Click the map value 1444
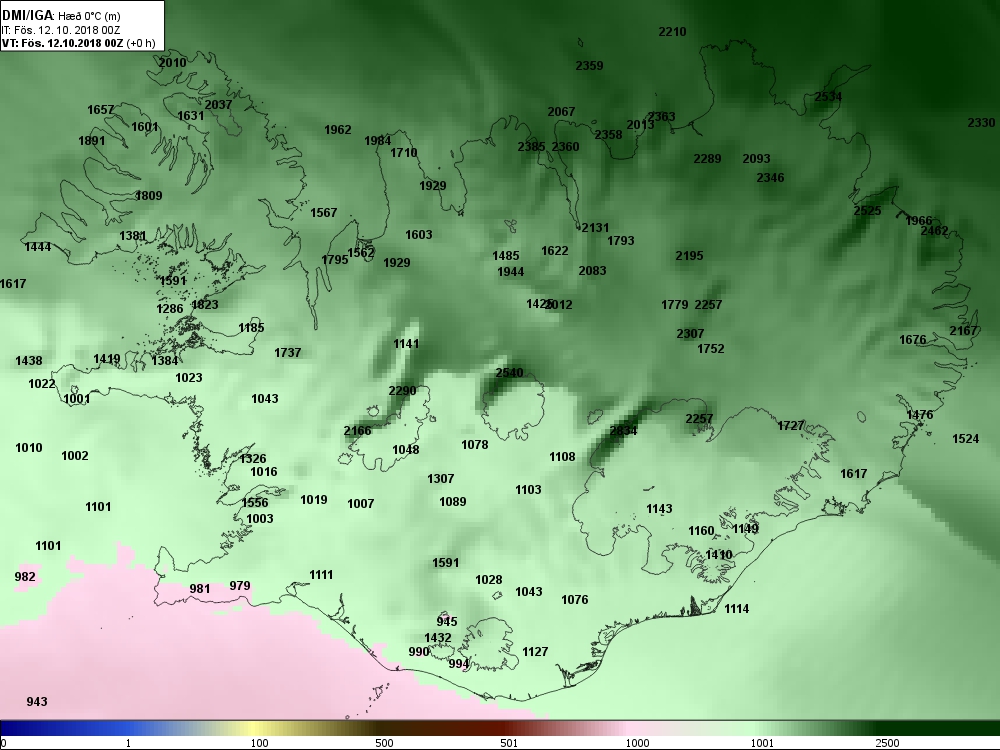This screenshot has width=1000, height=750. [38, 246]
